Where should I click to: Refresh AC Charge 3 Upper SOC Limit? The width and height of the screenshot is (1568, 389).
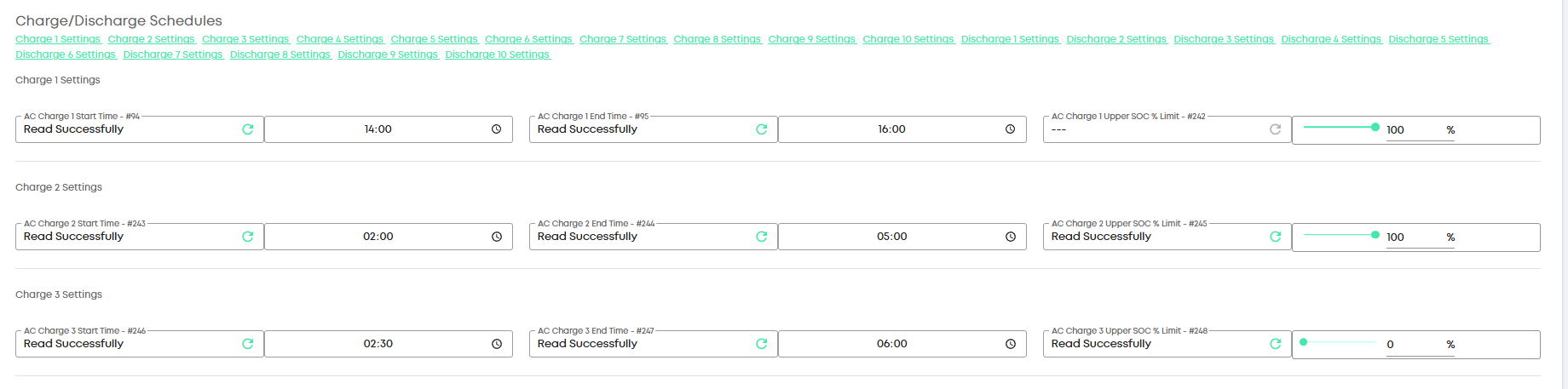point(1276,344)
